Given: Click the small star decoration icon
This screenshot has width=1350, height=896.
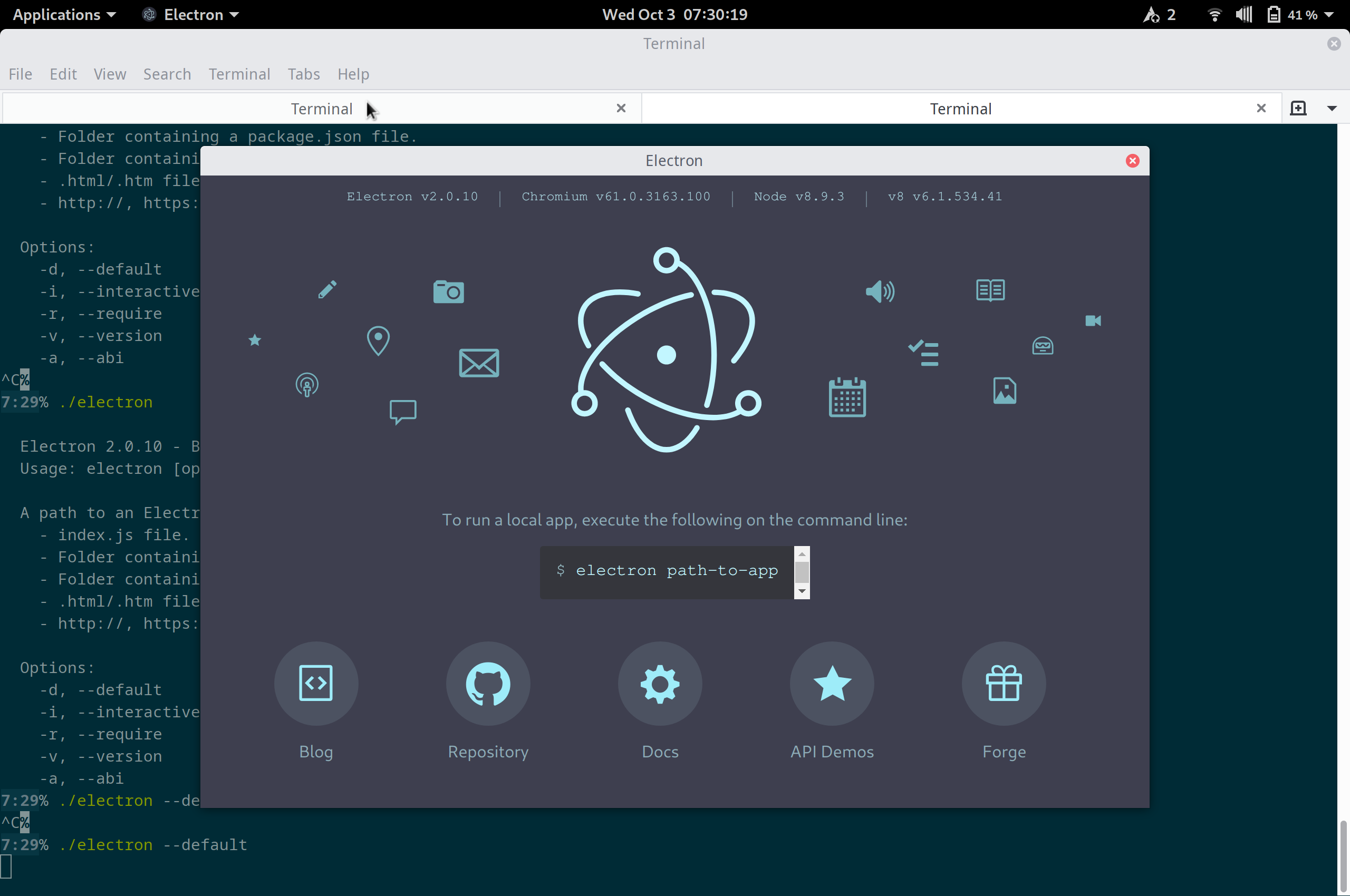Looking at the screenshot, I should click(255, 340).
